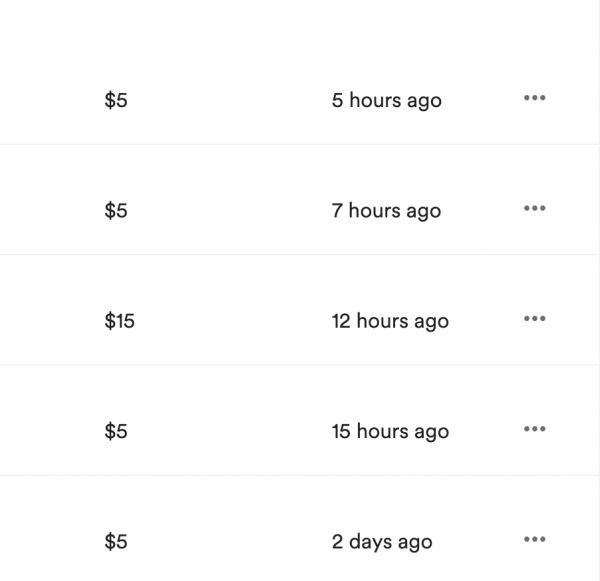600x581 pixels.
Task: Click the "12 hours ago" timestamp
Action: click(390, 321)
